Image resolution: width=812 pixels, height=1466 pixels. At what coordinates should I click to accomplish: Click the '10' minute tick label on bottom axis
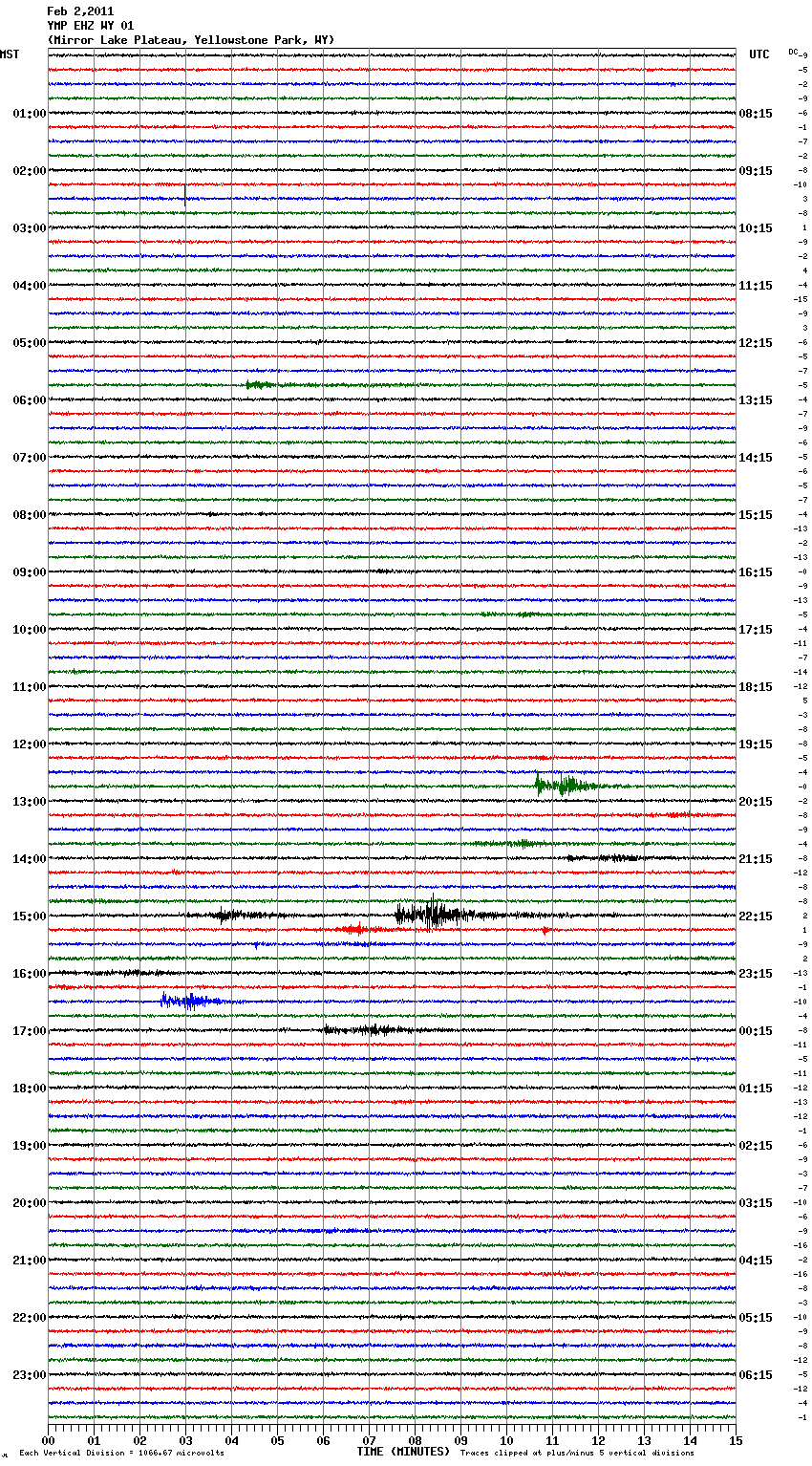coord(506,1440)
